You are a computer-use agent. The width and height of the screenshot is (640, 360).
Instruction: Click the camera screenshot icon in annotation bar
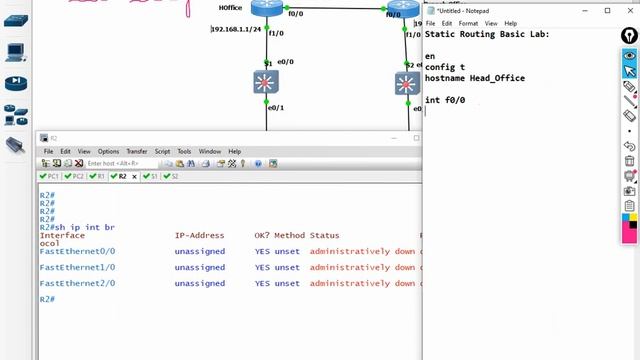(629, 191)
